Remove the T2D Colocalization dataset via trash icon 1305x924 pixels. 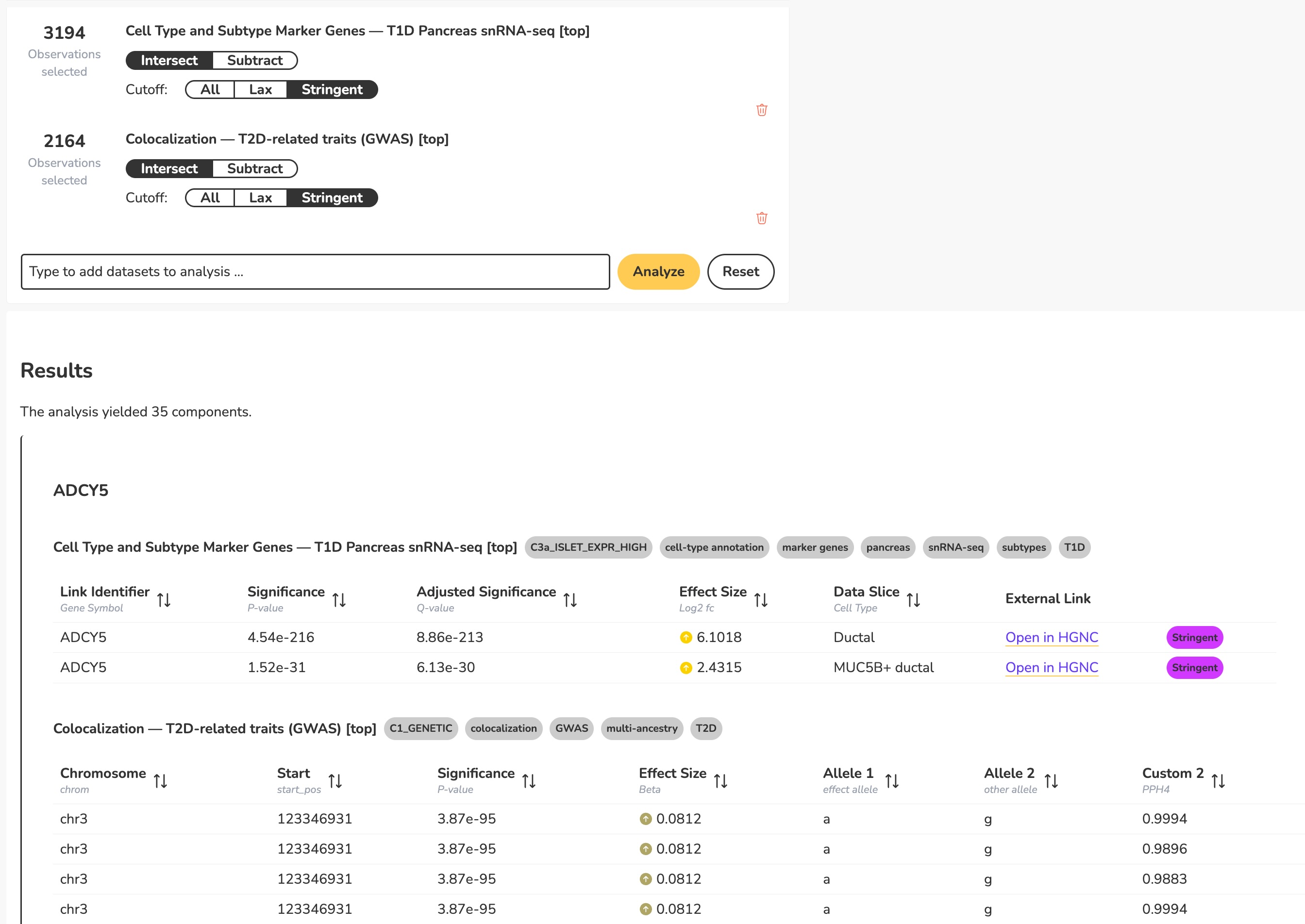[761, 218]
